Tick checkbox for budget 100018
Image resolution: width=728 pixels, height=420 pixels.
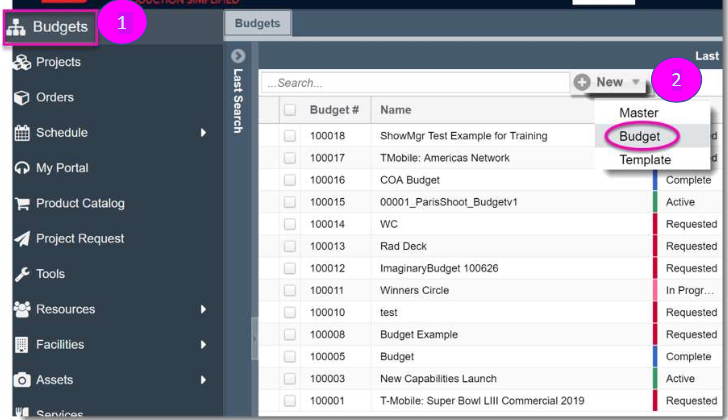[x=290, y=136]
